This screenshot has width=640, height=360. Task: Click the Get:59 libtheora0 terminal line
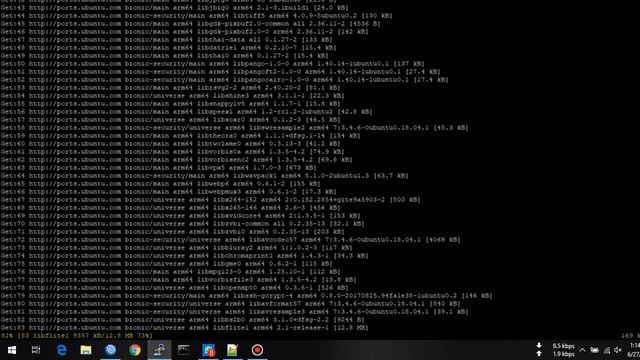click(180, 136)
